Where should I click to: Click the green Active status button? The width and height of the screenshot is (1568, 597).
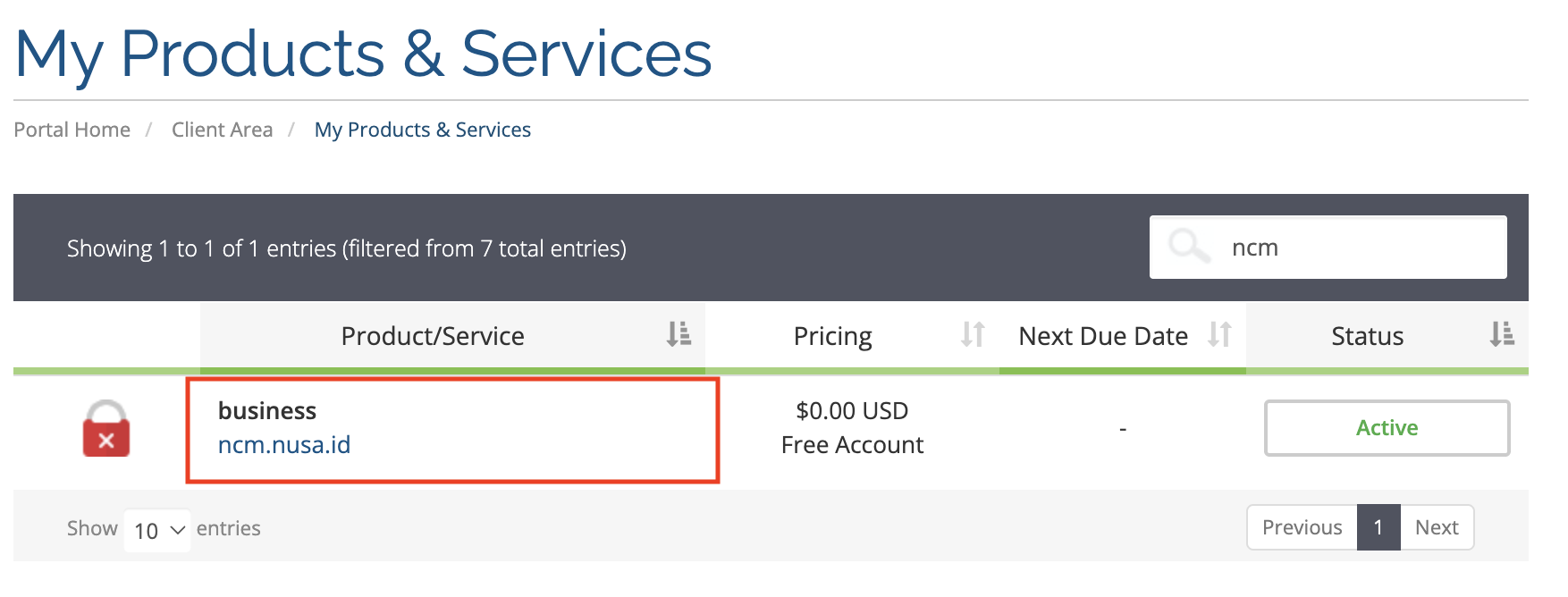click(x=1387, y=428)
